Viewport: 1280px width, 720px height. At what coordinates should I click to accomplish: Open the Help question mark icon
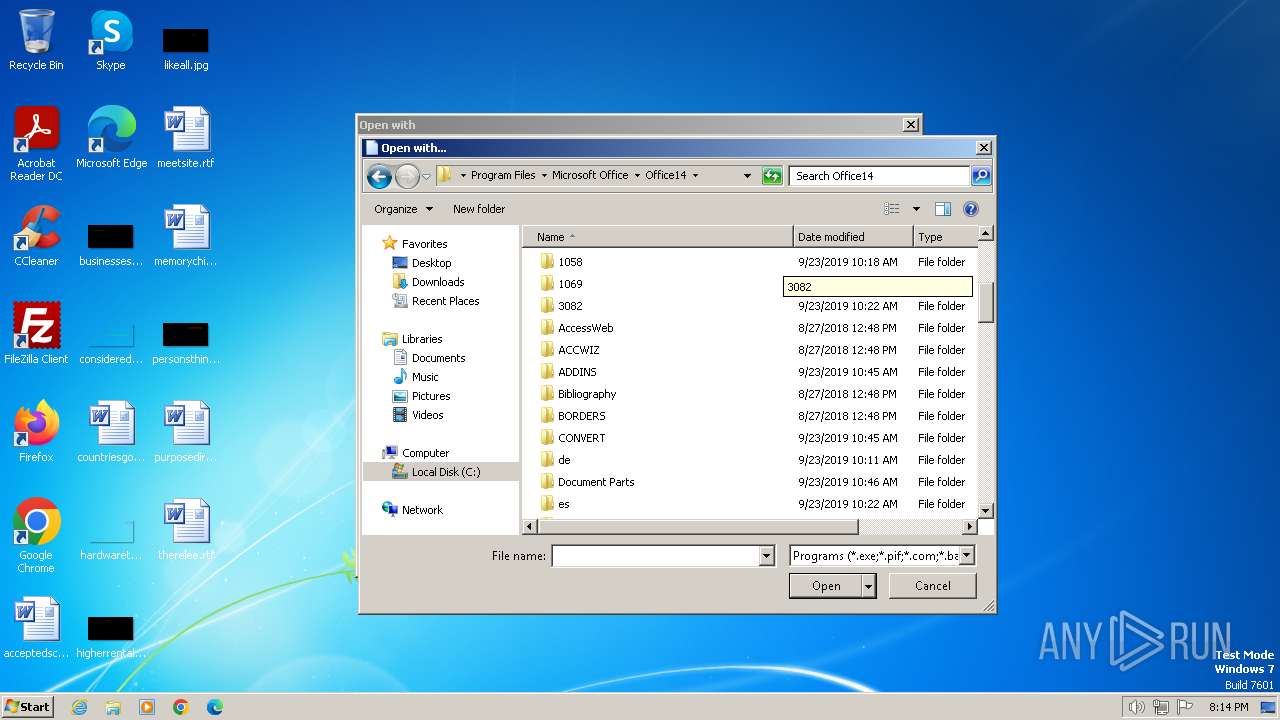(x=970, y=209)
